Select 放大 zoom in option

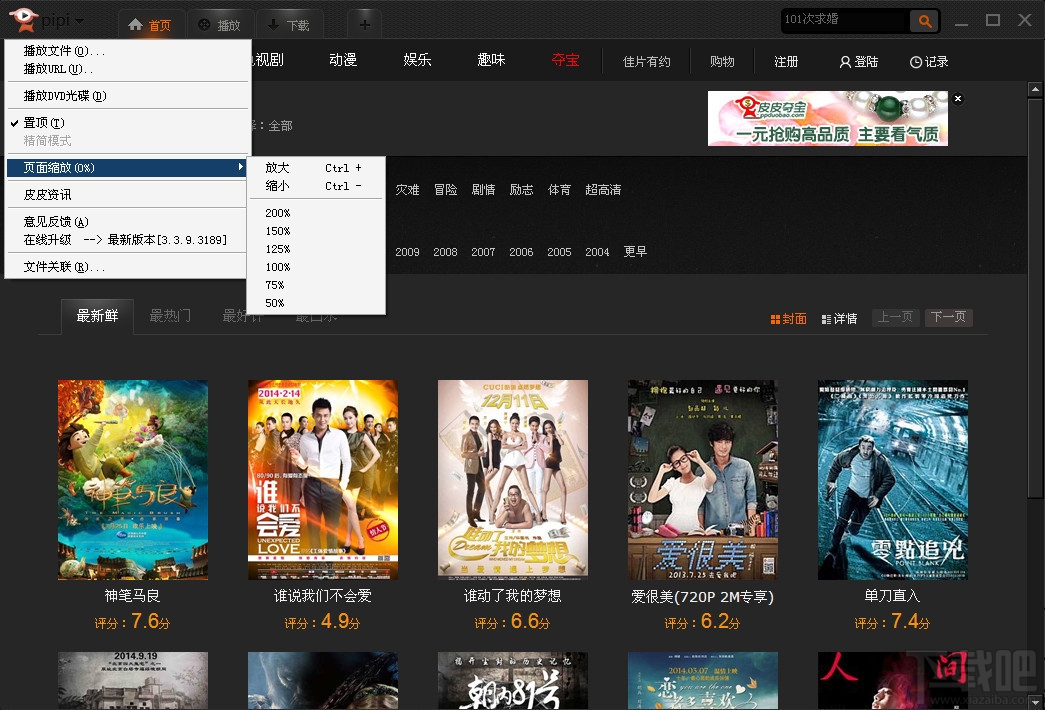click(x=316, y=168)
